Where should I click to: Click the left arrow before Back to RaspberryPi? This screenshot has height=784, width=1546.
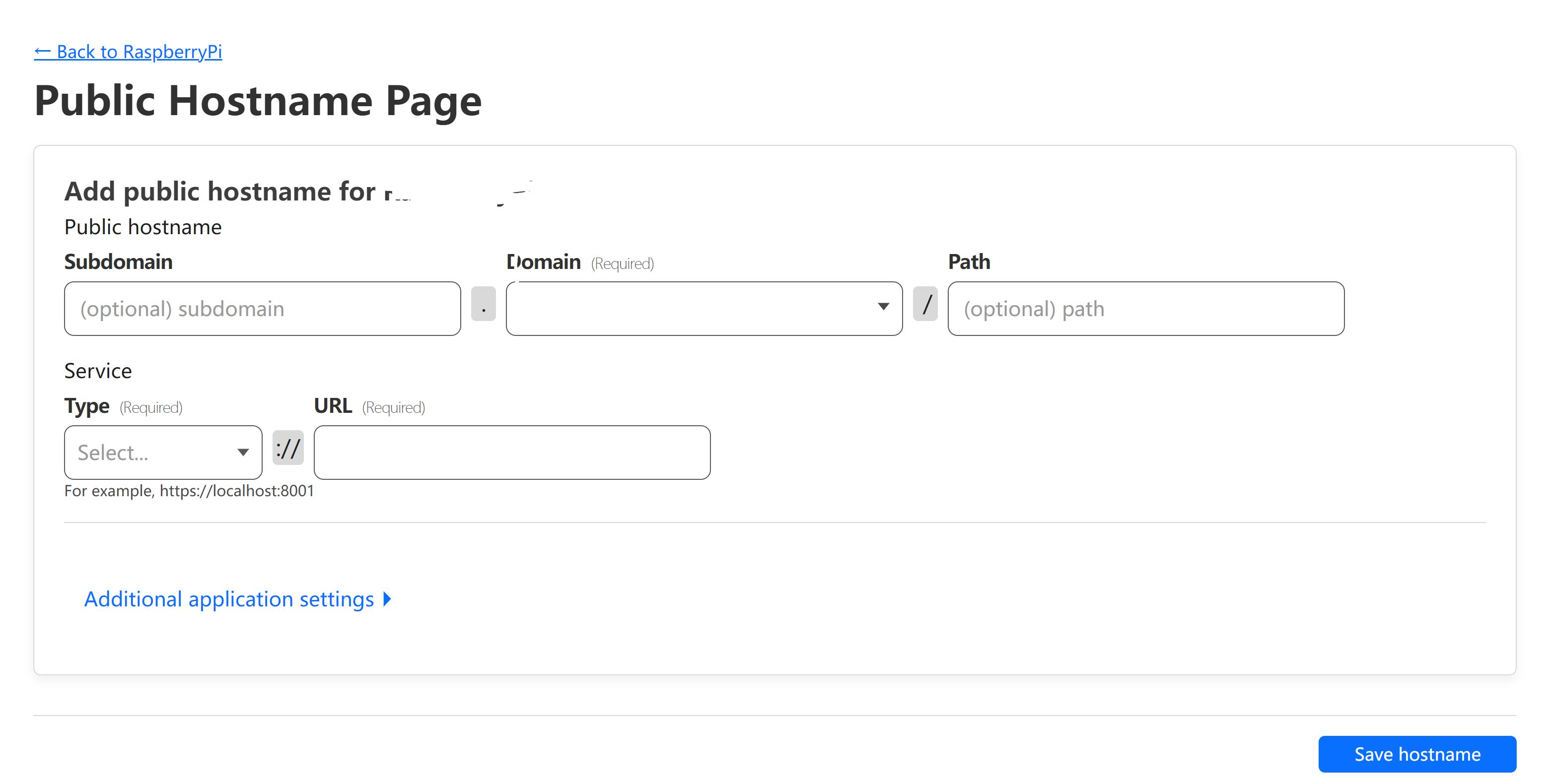pos(42,52)
